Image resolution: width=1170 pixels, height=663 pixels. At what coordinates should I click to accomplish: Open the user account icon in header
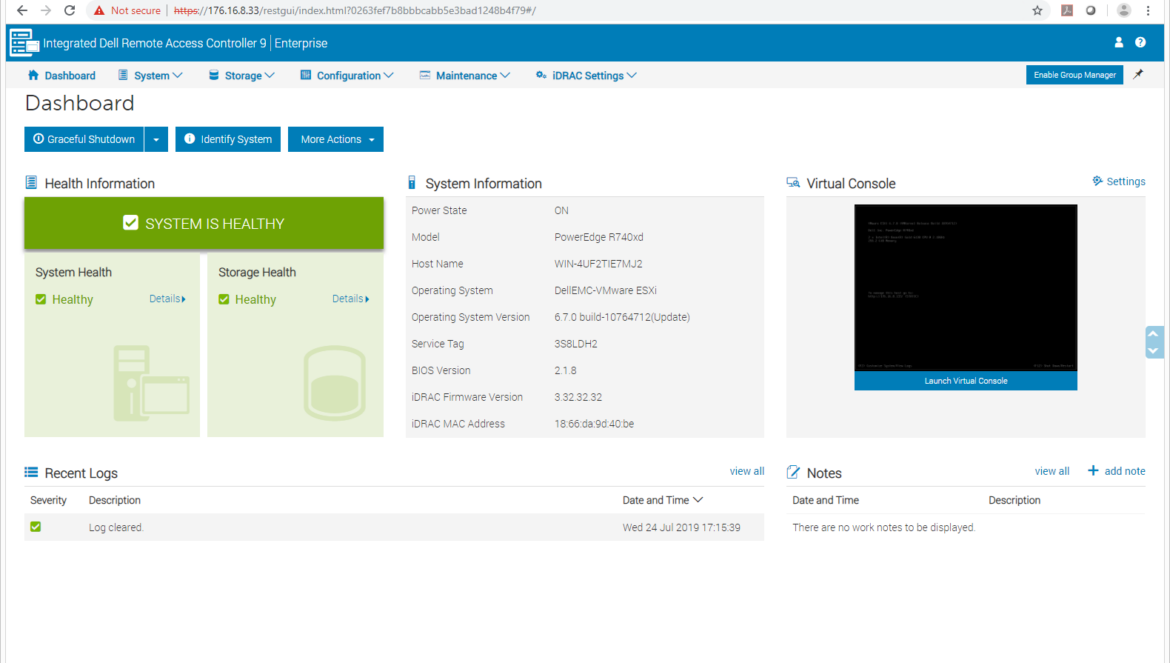pos(1119,43)
